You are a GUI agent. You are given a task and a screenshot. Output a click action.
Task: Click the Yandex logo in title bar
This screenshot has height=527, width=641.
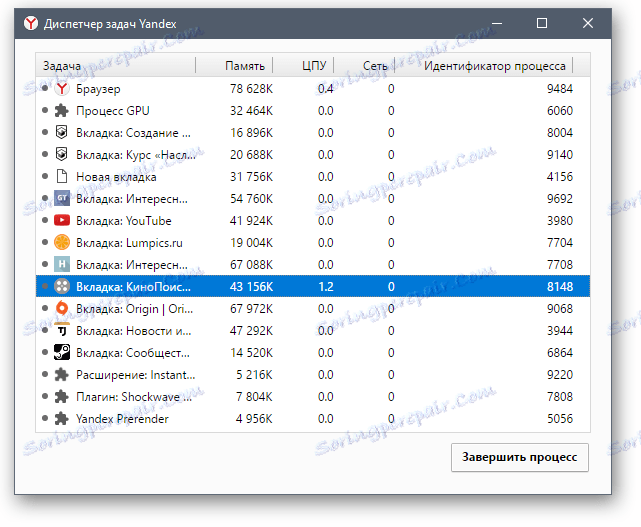tap(31, 23)
